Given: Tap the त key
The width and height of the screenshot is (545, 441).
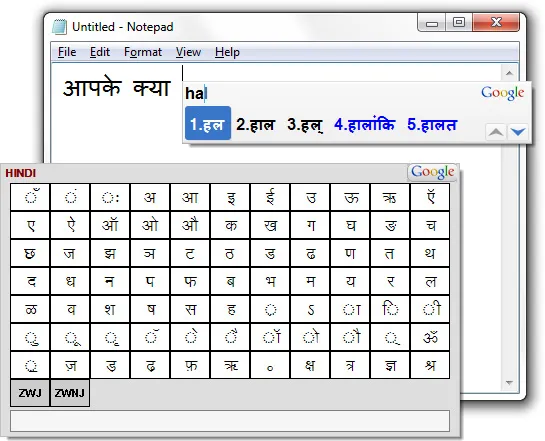Looking at the screenshot, I should [x=390, y=254].
